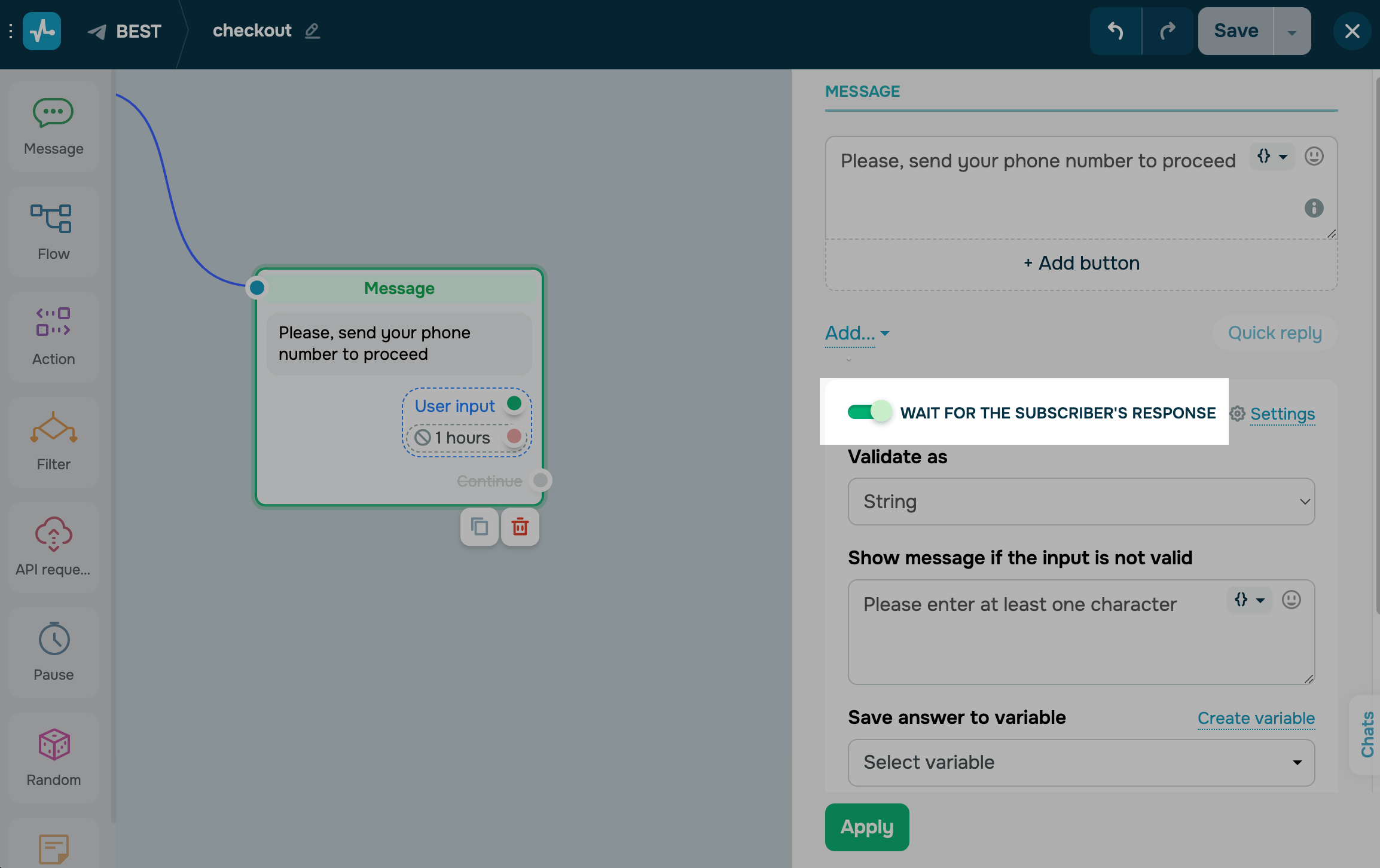Image resolution: width=1380 pixels, height=868 pixels.
Task: Open the Create variable link
Action: pyautogui.click(x=1256, y=718)
